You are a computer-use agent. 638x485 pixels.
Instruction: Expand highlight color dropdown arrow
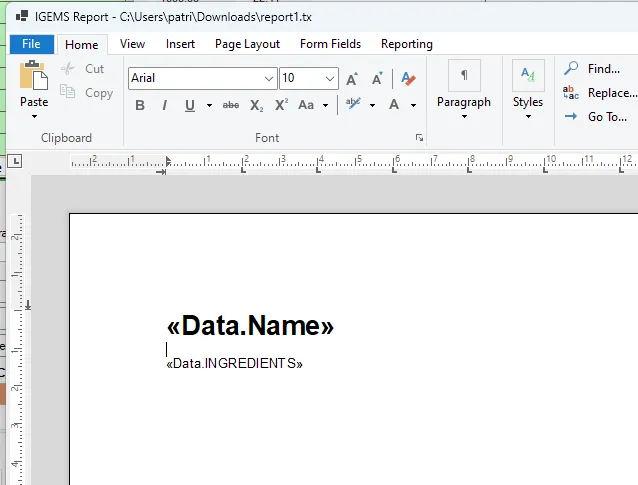(x=372, y=105)
